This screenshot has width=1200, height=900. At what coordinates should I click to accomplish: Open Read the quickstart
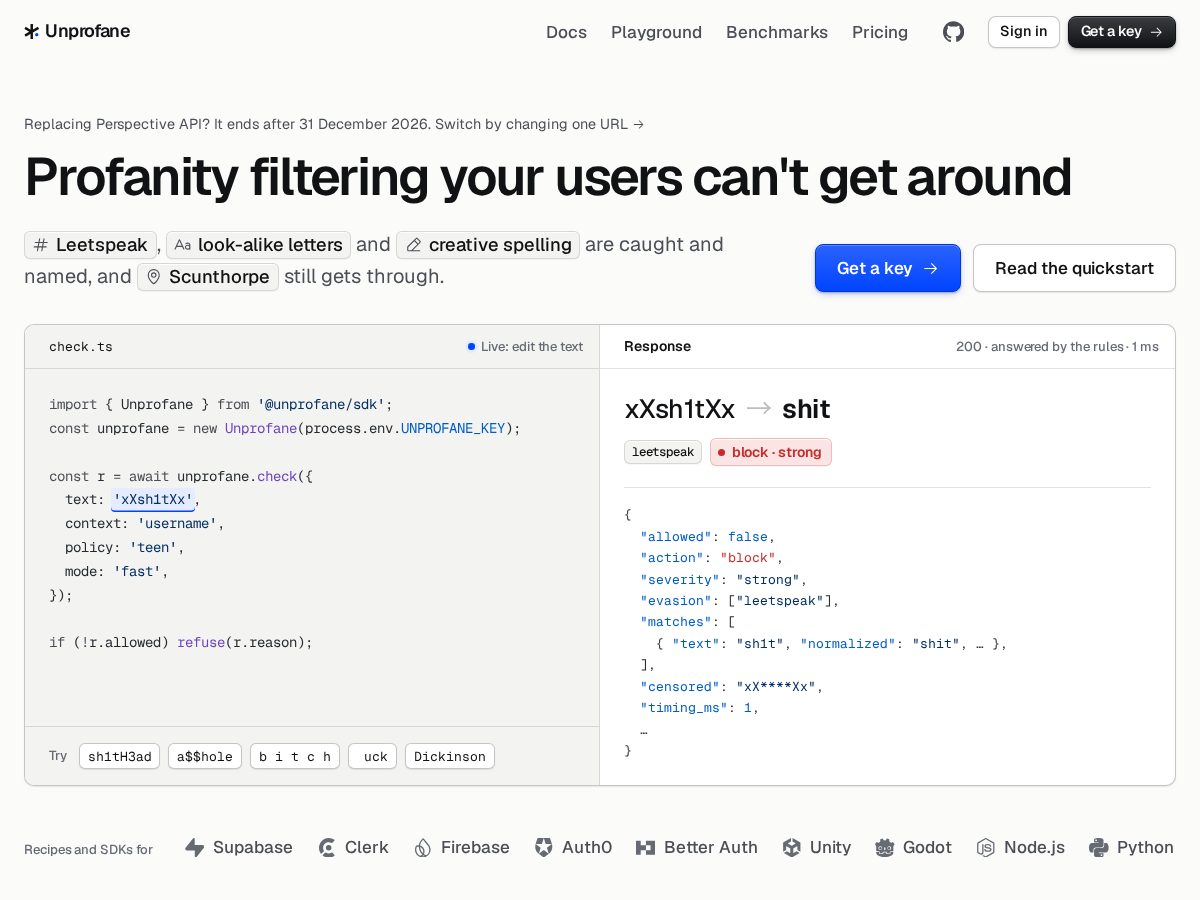(1074, 268)
